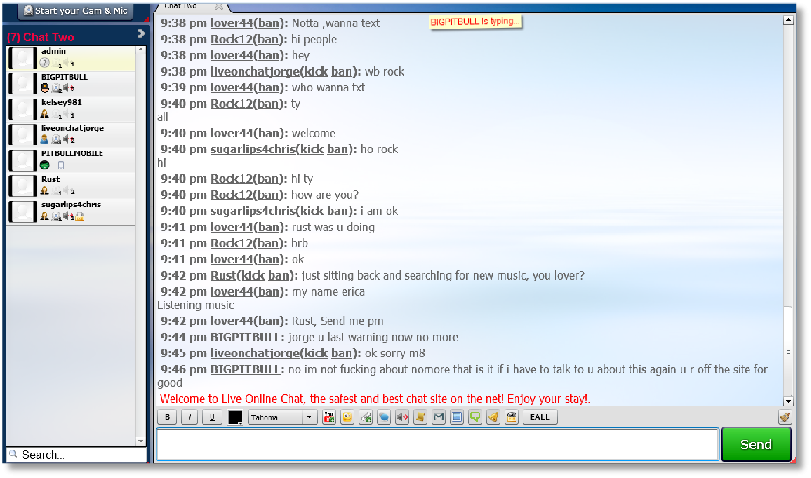Click the EALL button
This screenshot has width=811, height=478.
(x=539, y=417)
